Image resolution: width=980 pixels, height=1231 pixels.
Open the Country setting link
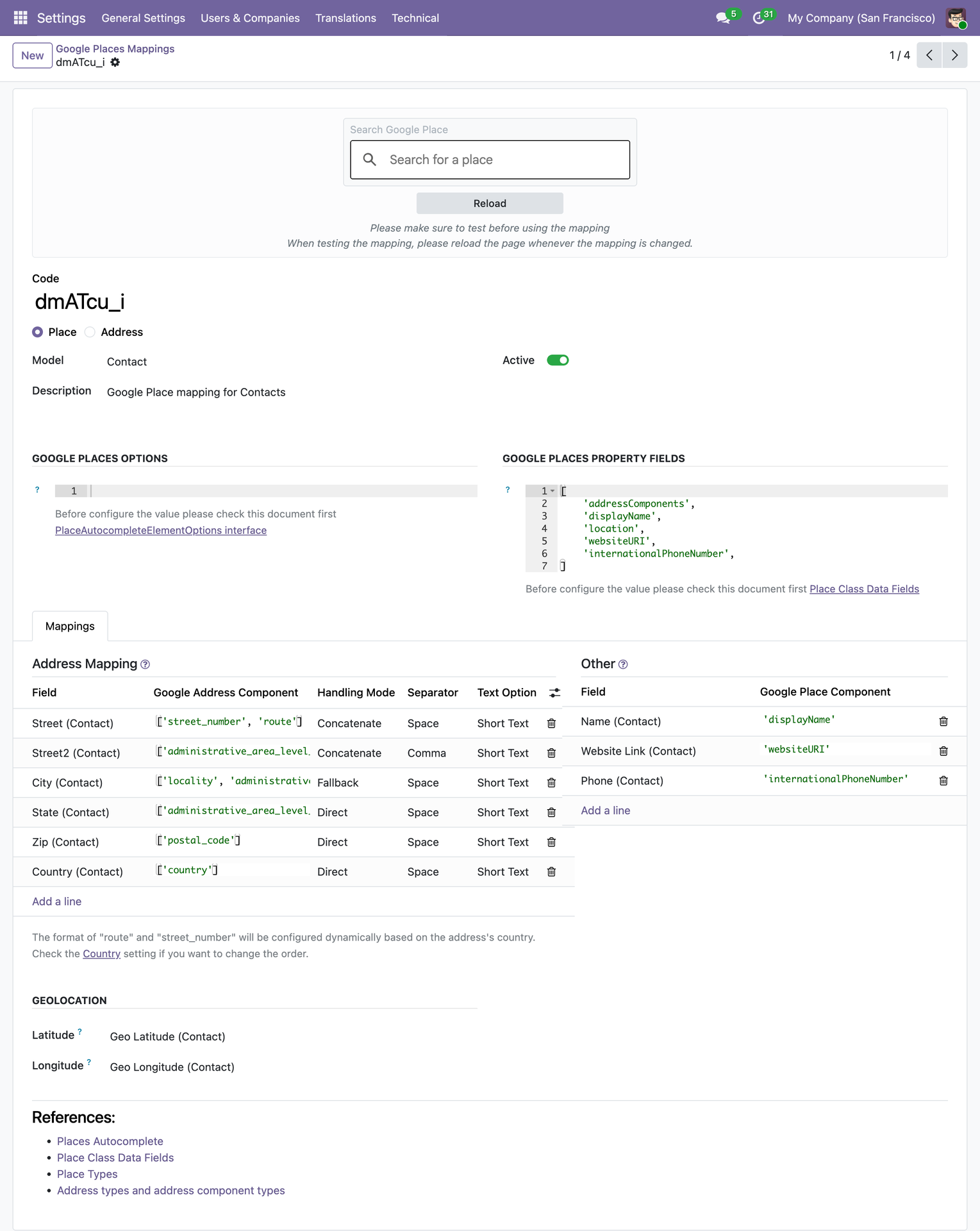pyautogui.click(x=102, y=953)
